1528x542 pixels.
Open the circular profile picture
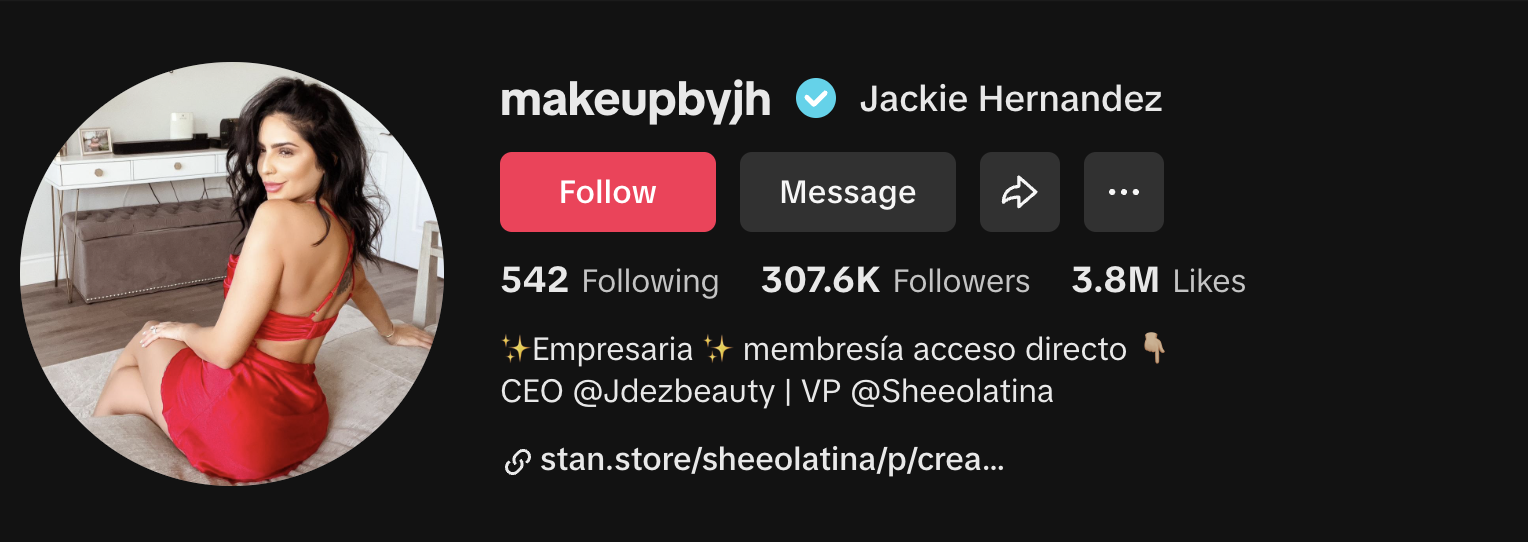(x=232, y=274)
